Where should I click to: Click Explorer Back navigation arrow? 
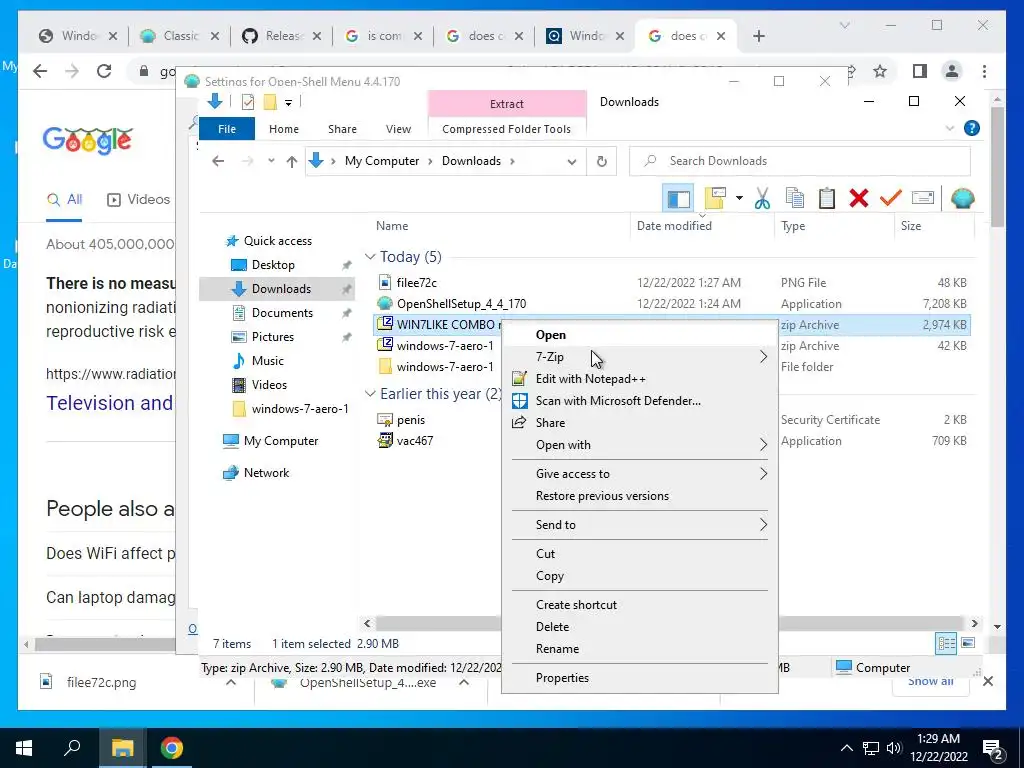pos(218,161)
